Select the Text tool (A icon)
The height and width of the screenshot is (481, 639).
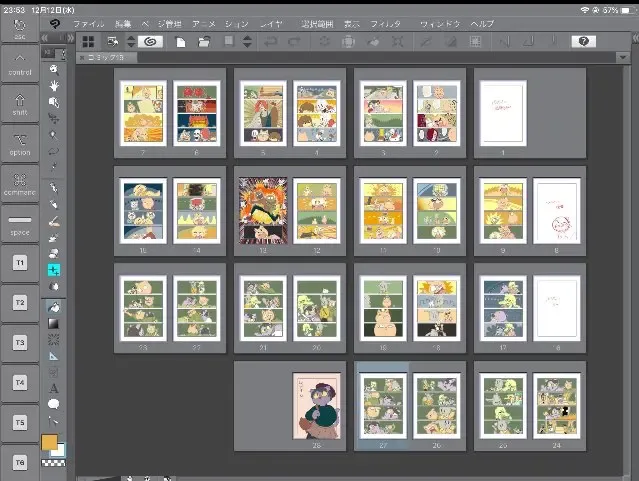[54, 388]
